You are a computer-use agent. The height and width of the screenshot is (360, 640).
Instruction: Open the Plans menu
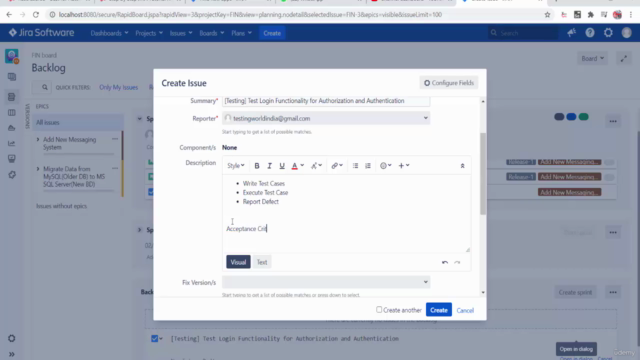pyautogui.click(x=241, y=33)
